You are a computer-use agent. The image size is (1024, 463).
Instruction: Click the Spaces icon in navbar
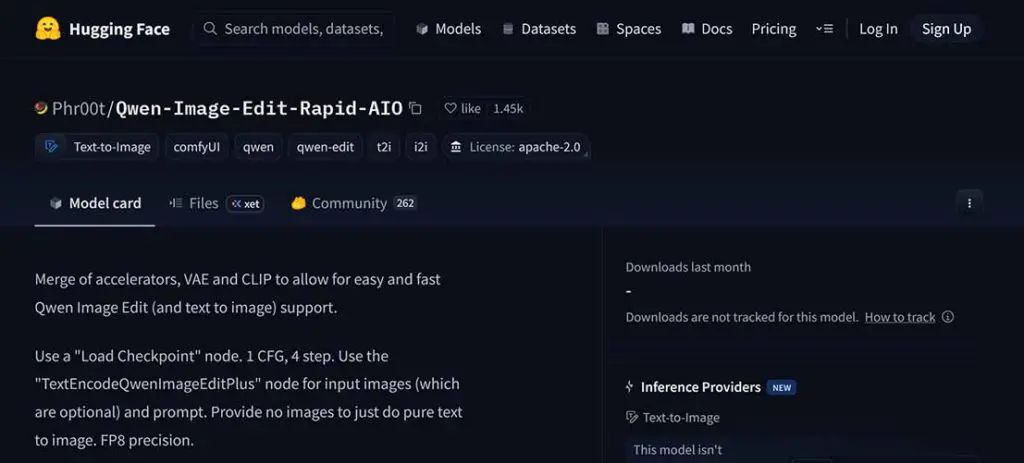click(x=603, y=29)
